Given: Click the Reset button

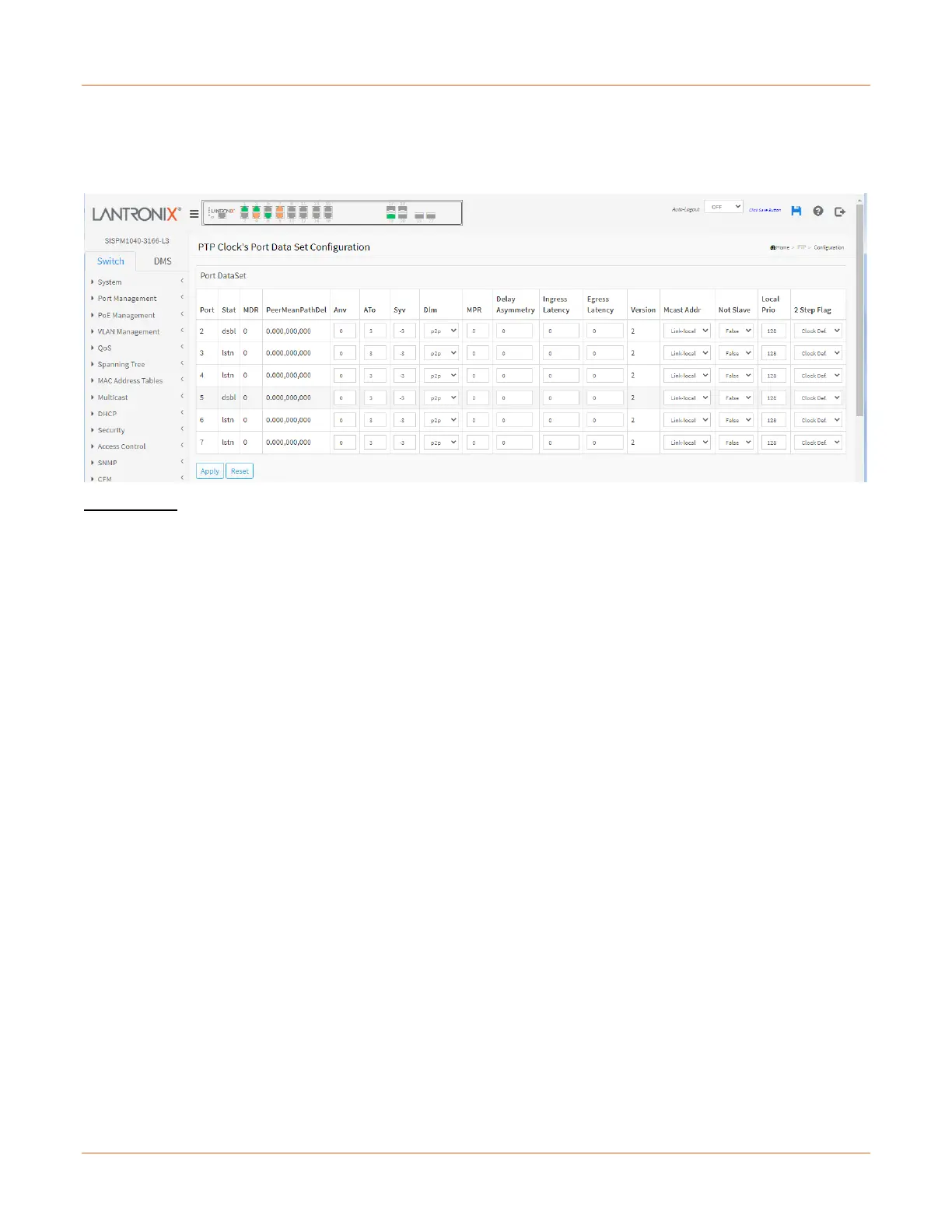Looking at the screenshot, I should [240, 471].
